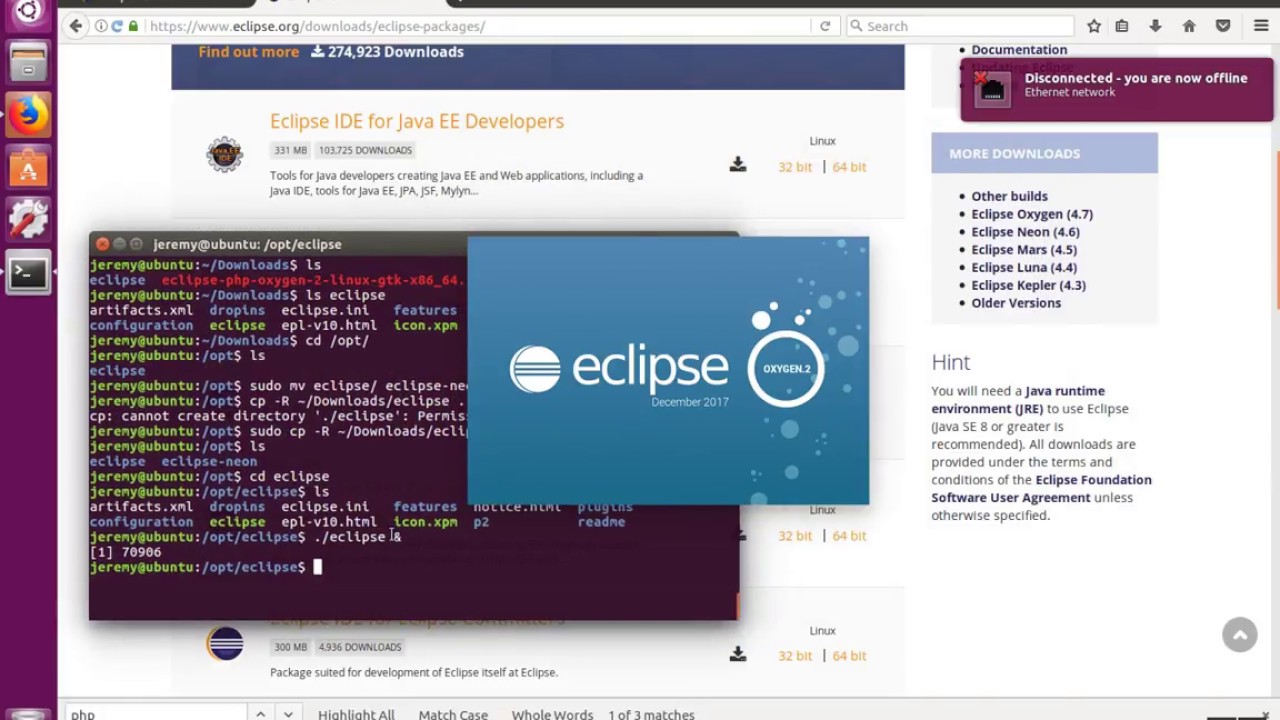Screen dimensions: 1280x720
Task: Open Eclipse Luna (4.4) link
Action: click(x=1024, y=268)
